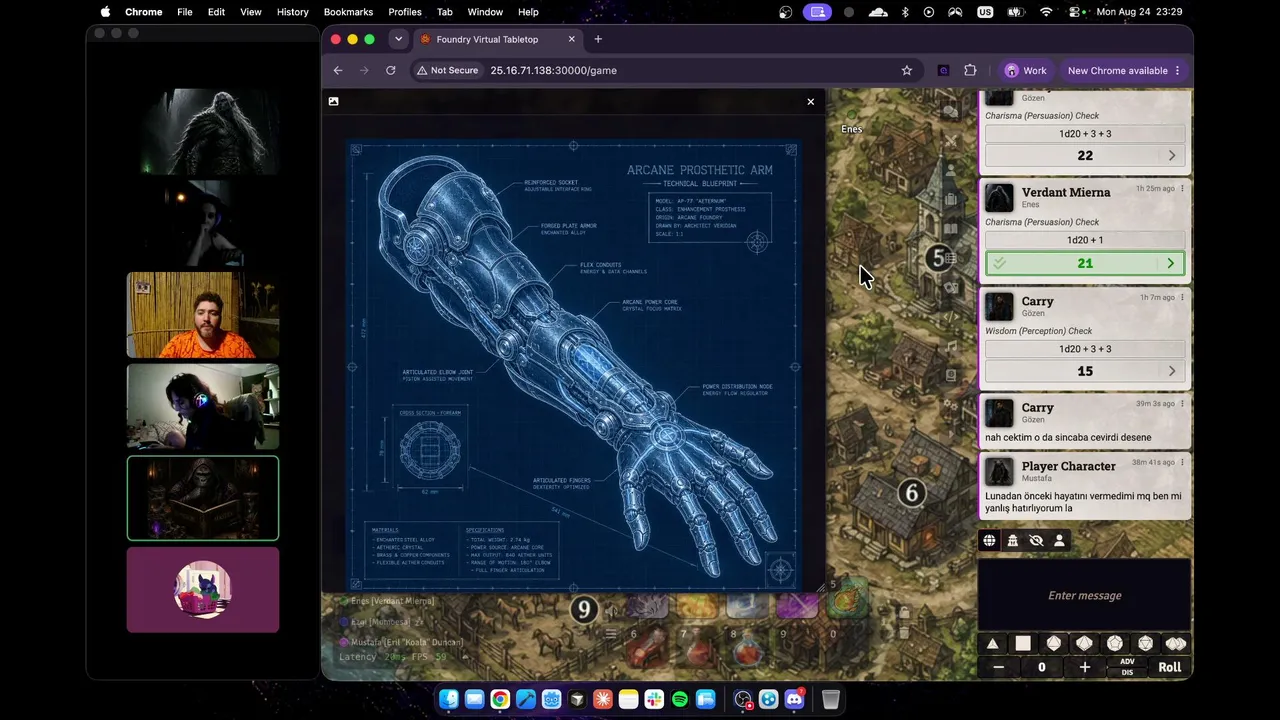Click the 1d20 + 3 + 3 perception formula
1280x720 pixels.
coord(1085,349)
